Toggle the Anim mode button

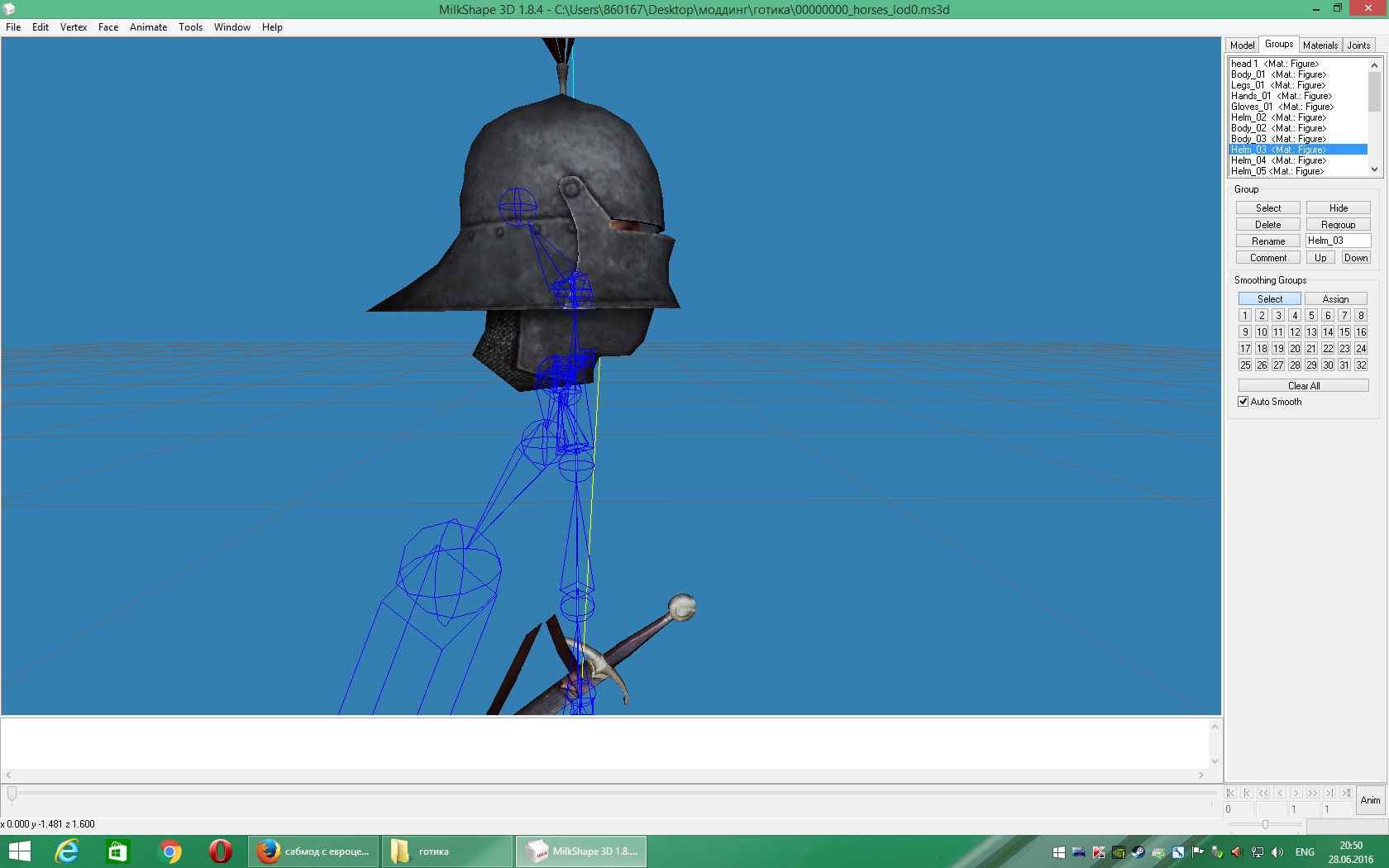pos(1371,800)
